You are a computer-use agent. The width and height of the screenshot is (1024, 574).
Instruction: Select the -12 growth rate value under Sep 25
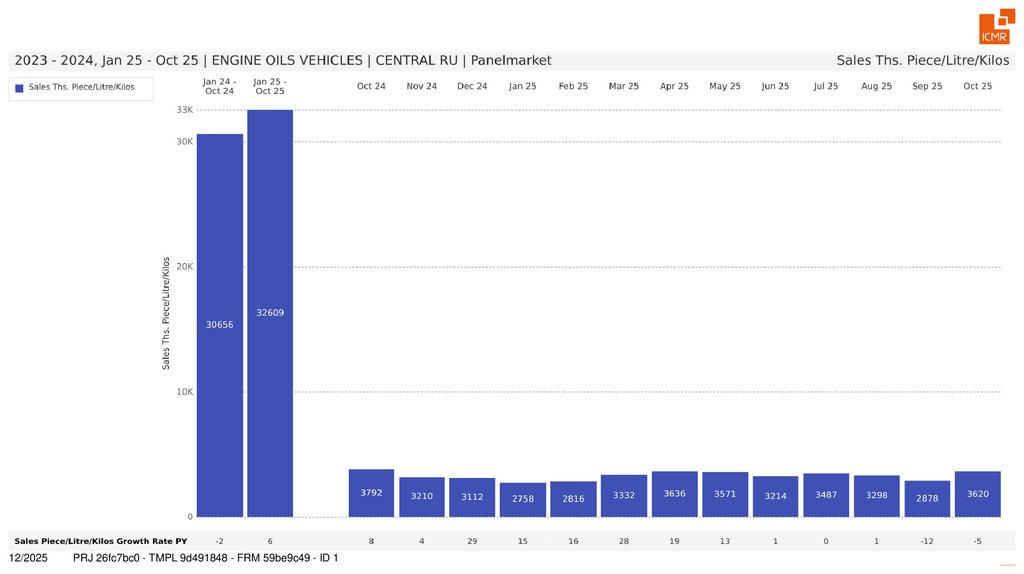click(927, 541)
